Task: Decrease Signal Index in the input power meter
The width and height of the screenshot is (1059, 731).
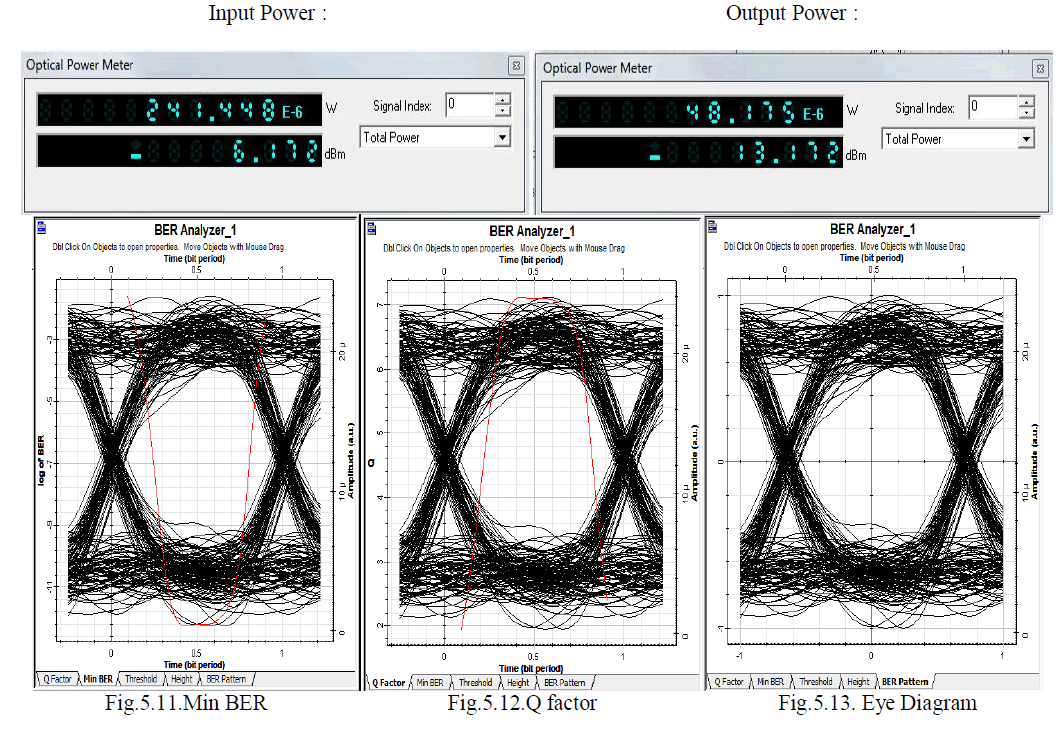Action: [502, 110]
